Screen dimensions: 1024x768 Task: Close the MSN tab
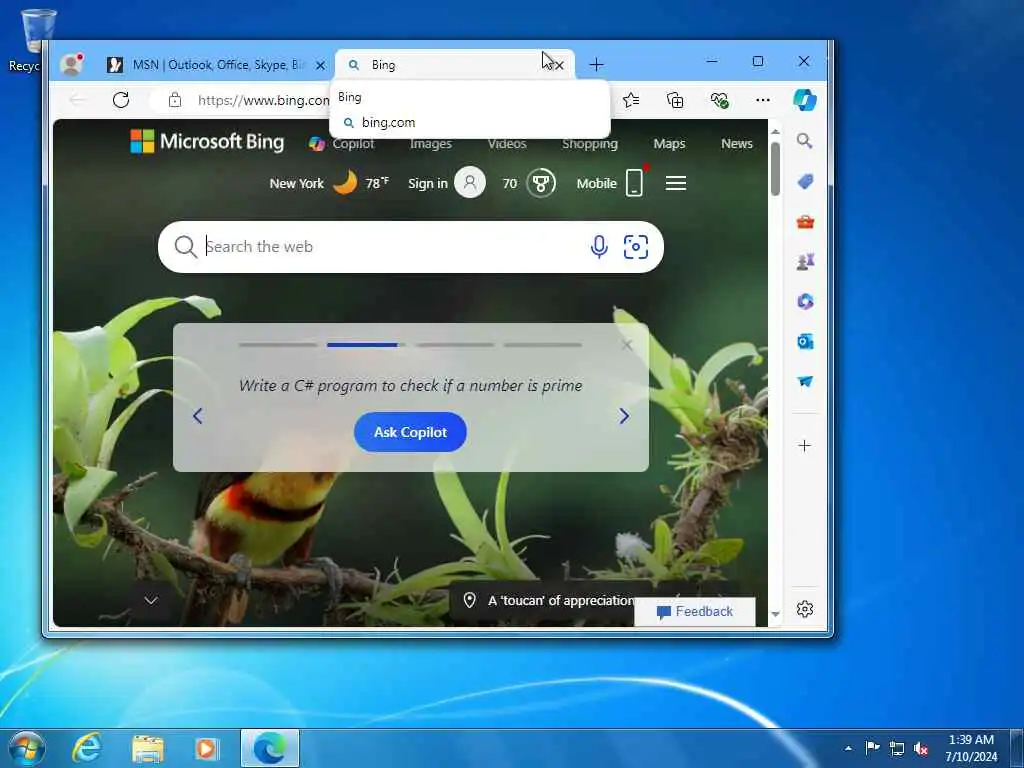(320, 65)
